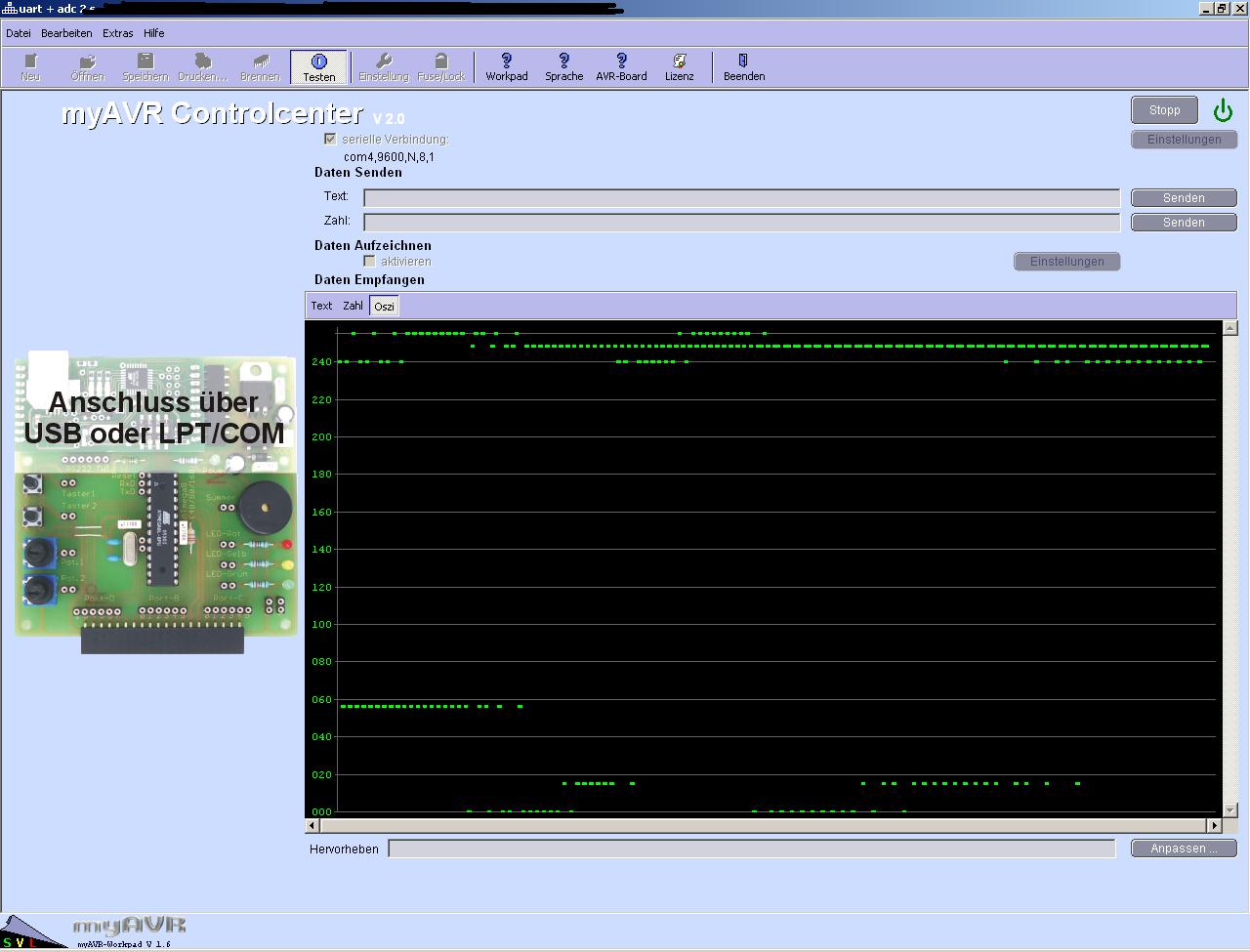Open the Datei menu
The width and height of the screenshot is (1250, 952).
pyautogui.click(x=19, y=33)
